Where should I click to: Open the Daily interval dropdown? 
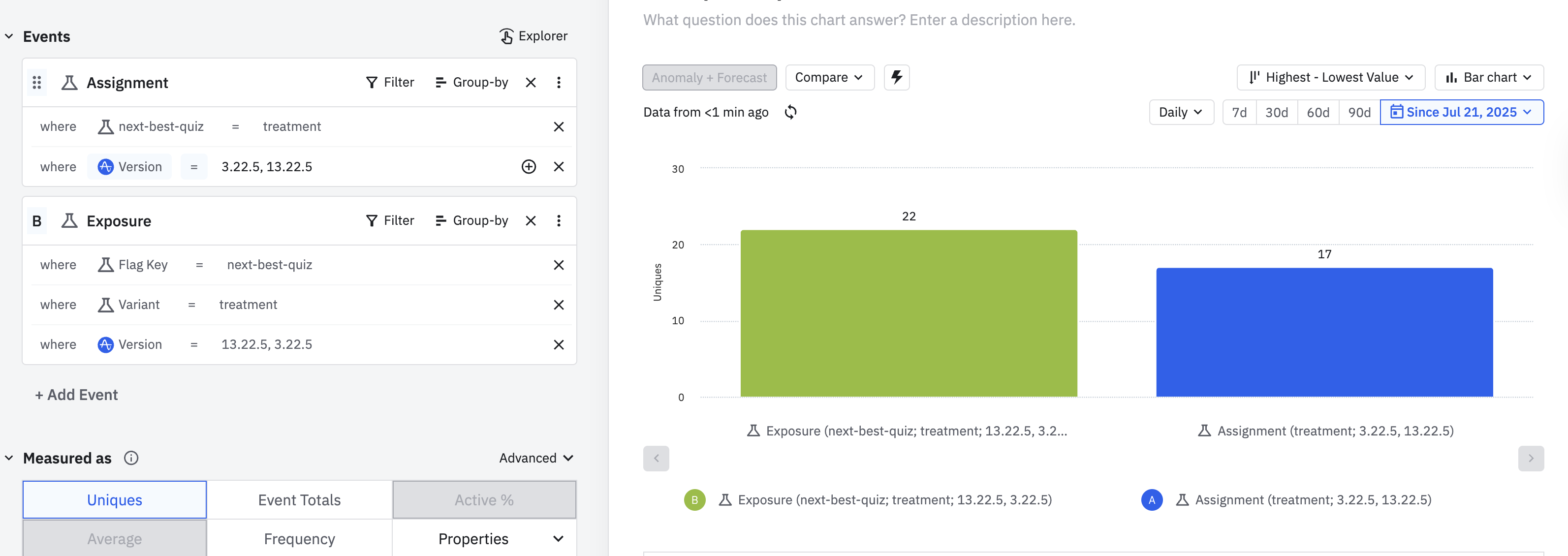1180,113
